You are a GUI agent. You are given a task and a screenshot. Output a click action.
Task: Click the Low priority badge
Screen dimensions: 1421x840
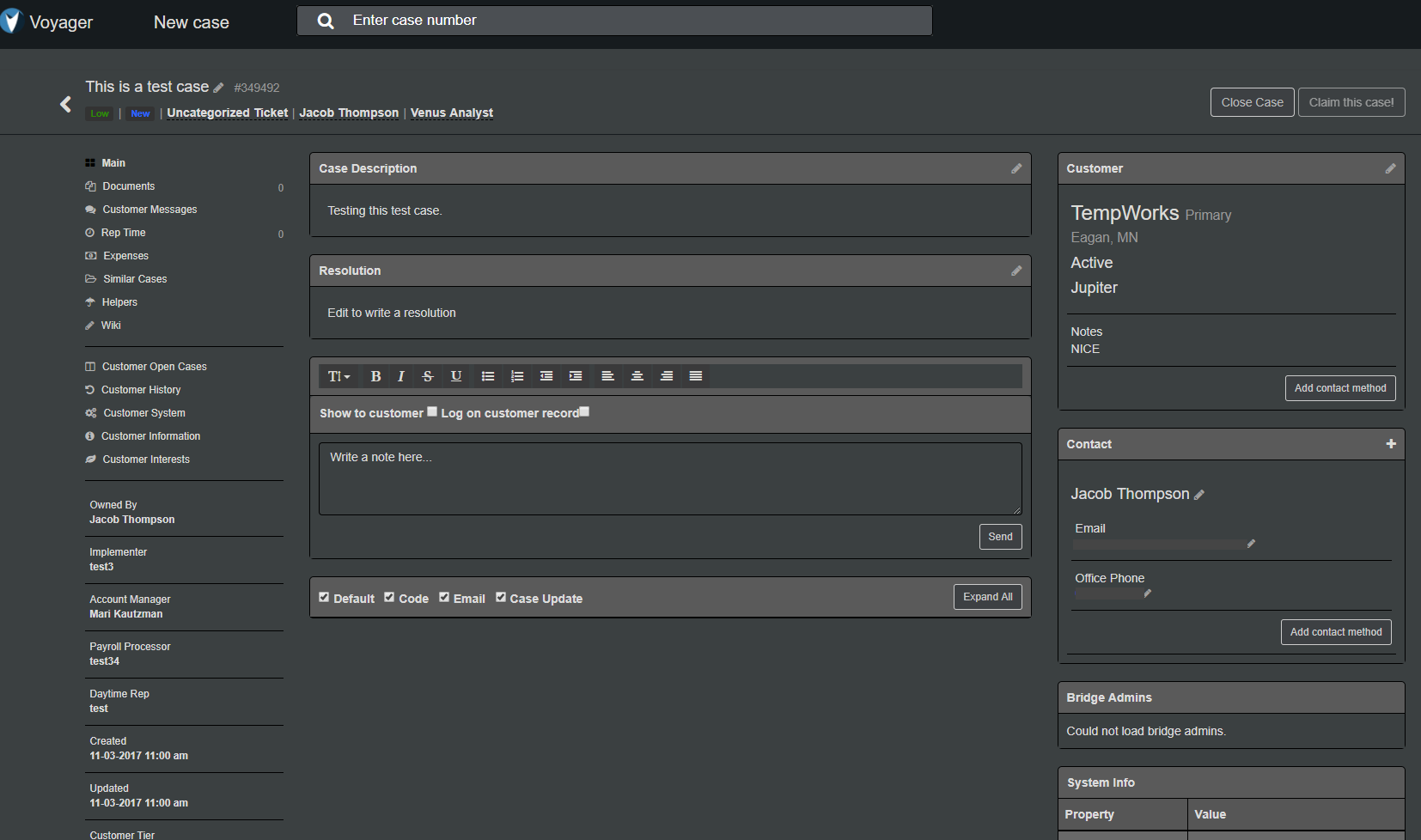(100, 113)
